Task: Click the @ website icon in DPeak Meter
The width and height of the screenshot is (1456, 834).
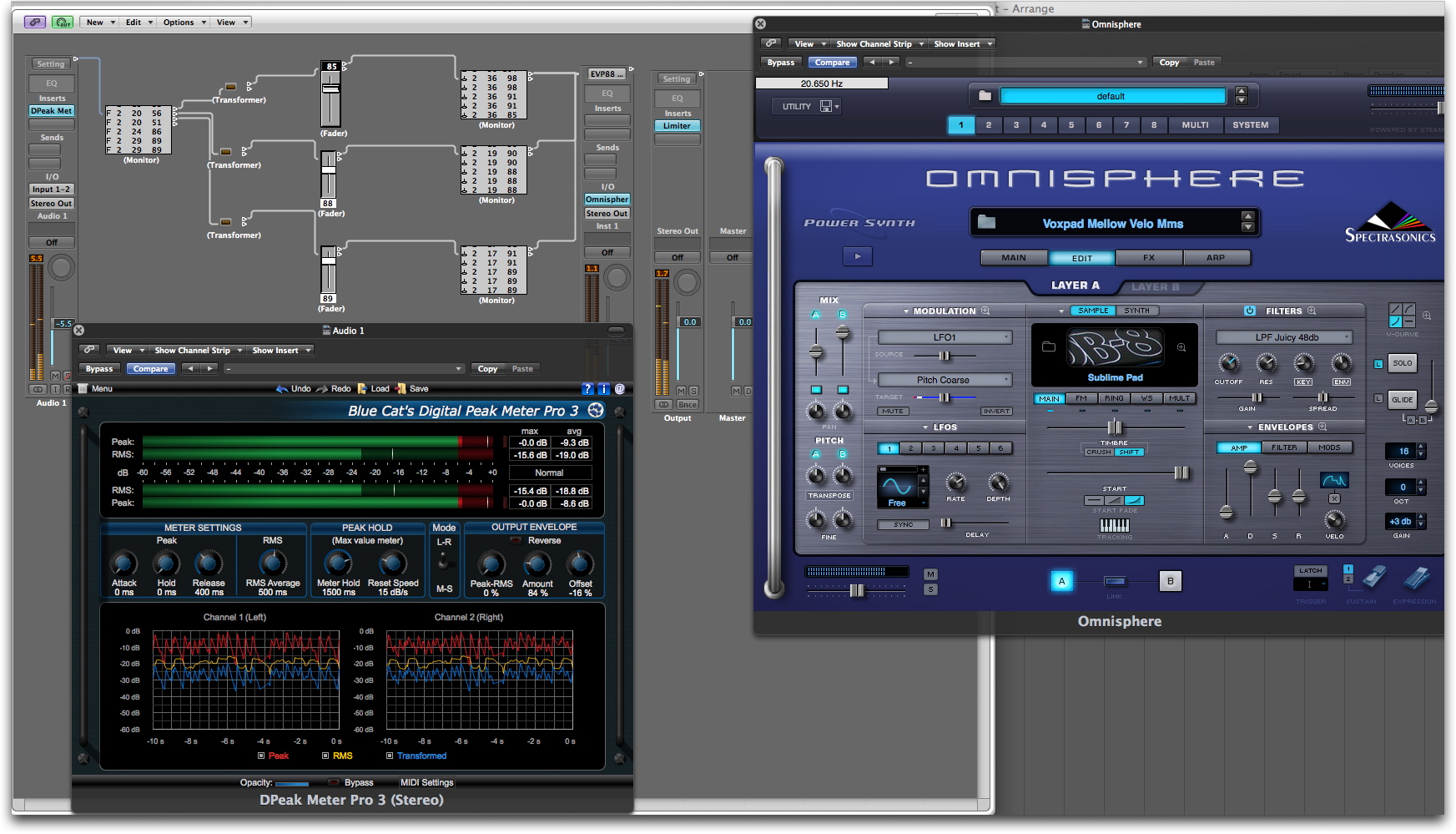Action: coord(620,389)
